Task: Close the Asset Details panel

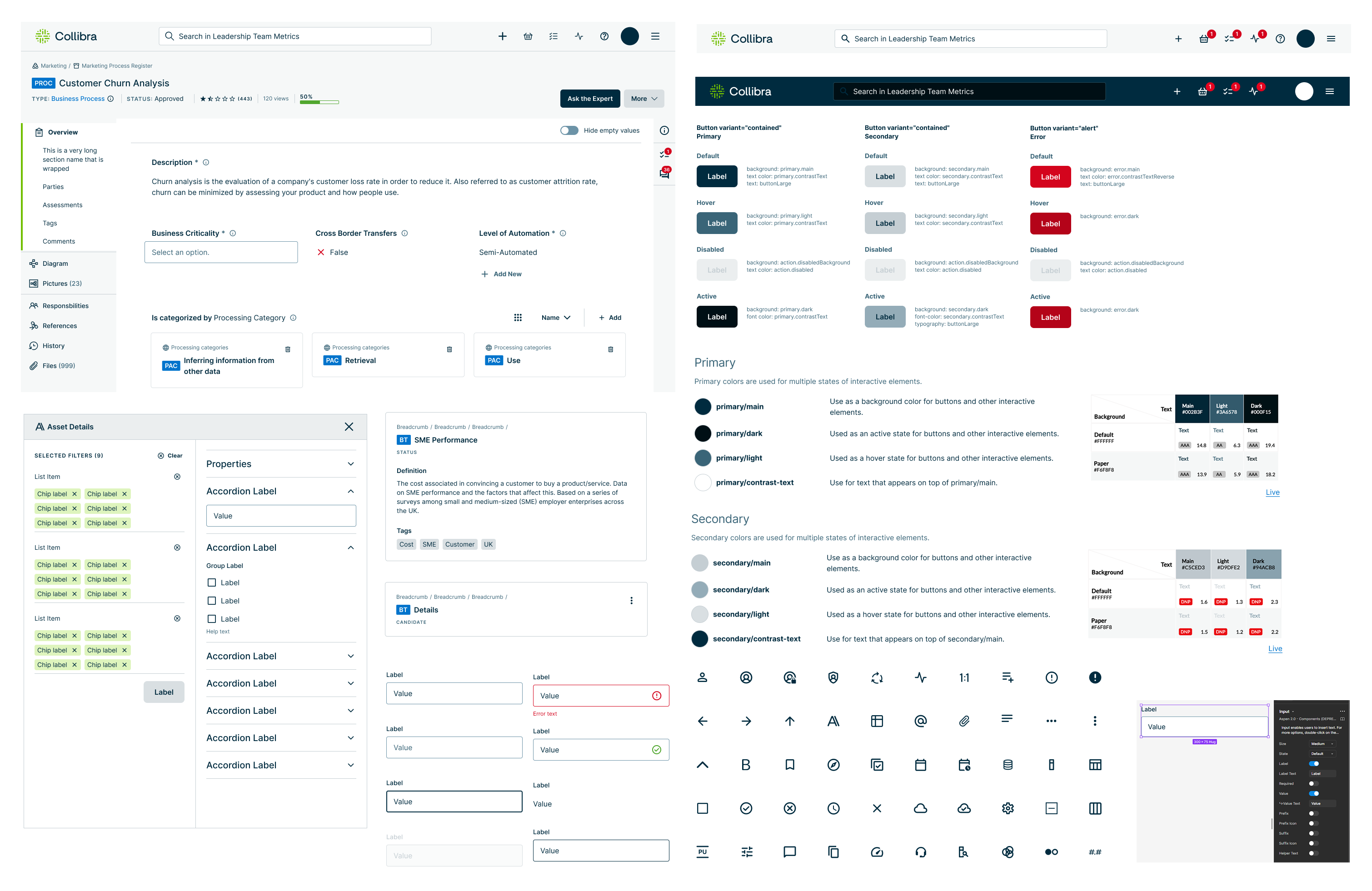Action: coord(349,427)
